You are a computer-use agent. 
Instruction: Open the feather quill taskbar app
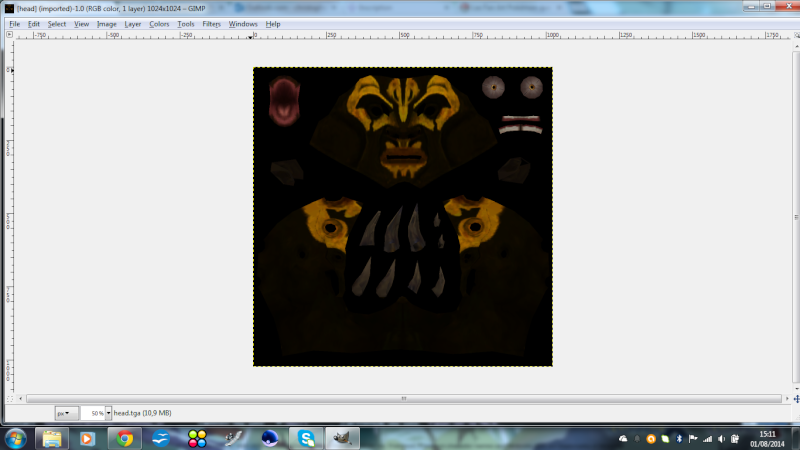tap(233, 439)
